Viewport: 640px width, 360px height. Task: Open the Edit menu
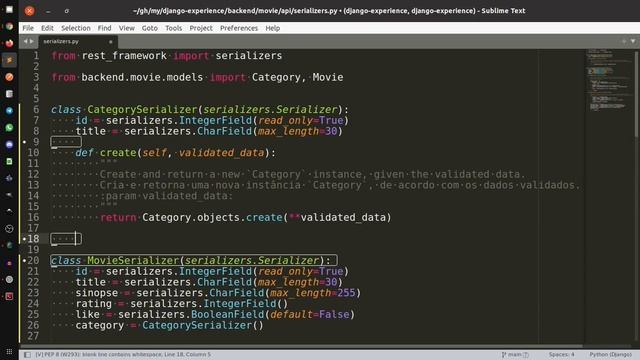click(47, 28)
